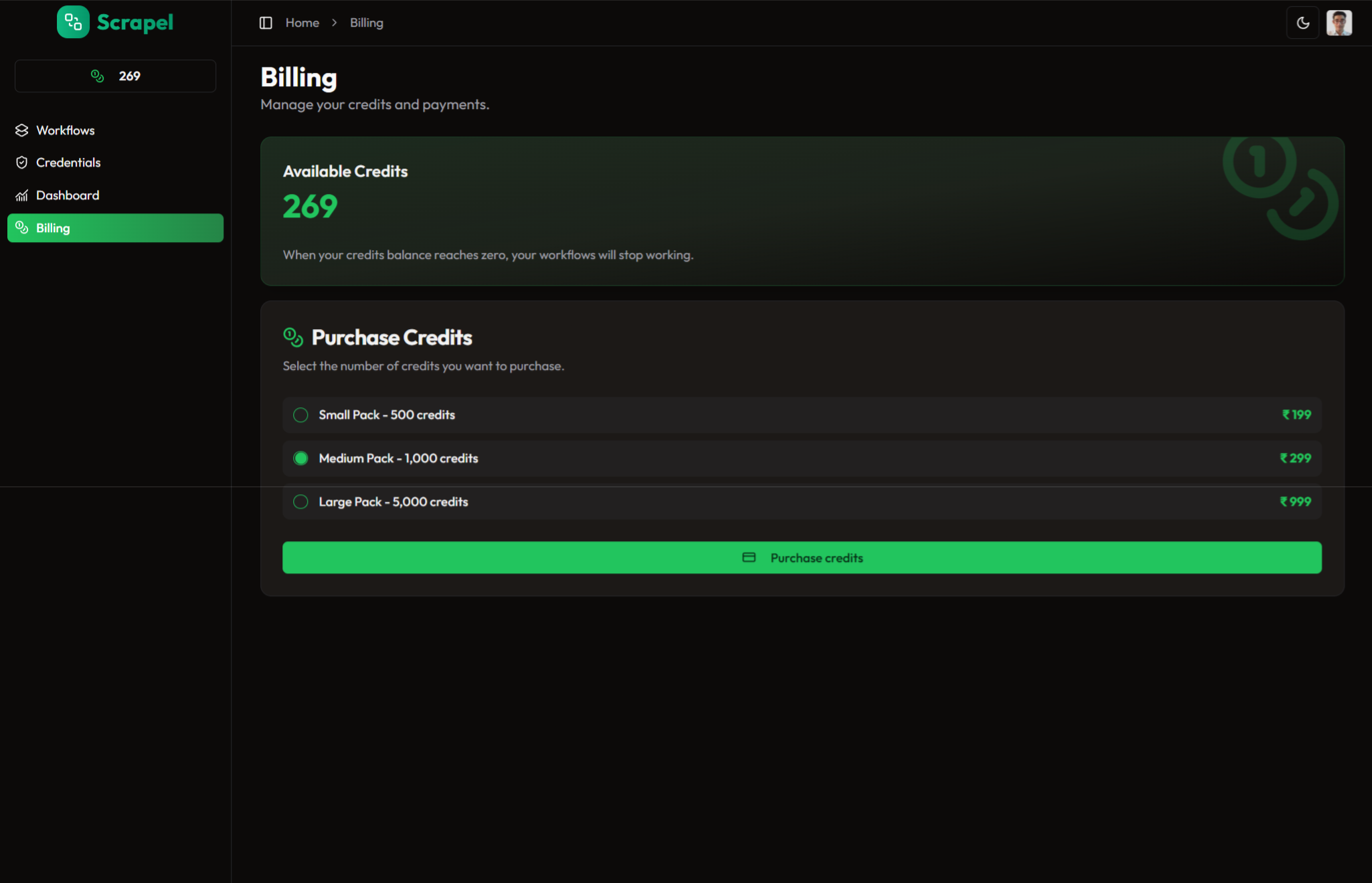Click the ₹299 price
The width and height of the screenshot is (1372, 883).
(1295, 458)
